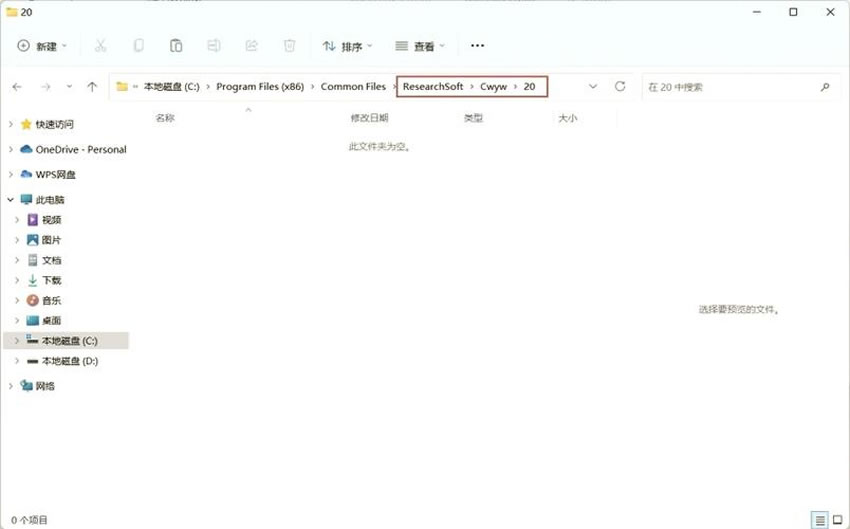Click the 在 20 中搜索 search box
The image size is (850, 529).
tap(730, 87)
